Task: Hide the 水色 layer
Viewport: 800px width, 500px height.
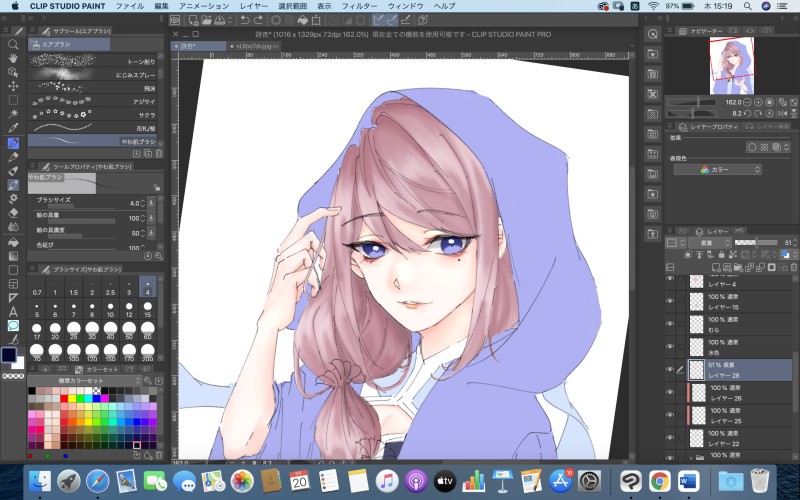Action: coord(670,347)
